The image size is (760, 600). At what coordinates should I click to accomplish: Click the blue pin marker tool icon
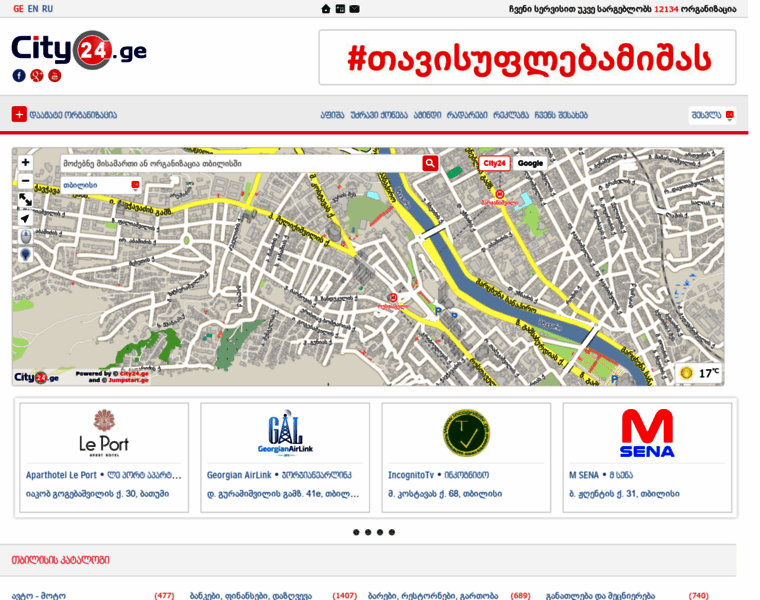(x=26, y=254)
